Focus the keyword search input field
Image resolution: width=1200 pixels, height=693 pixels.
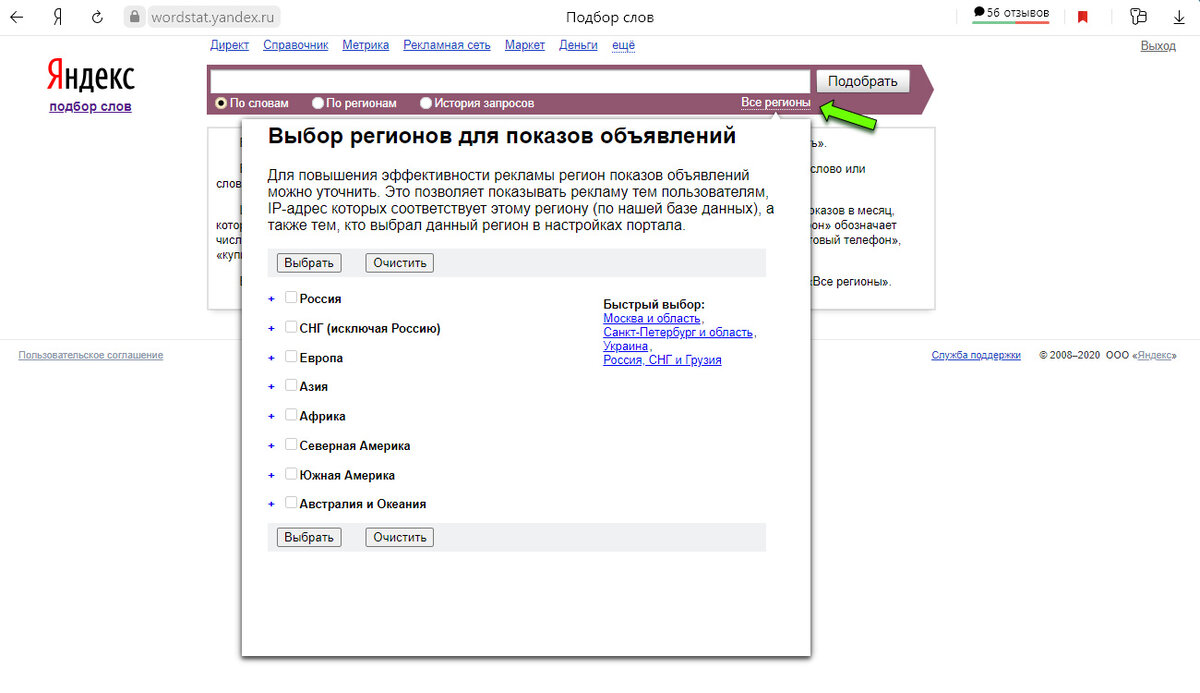point(510,81)
